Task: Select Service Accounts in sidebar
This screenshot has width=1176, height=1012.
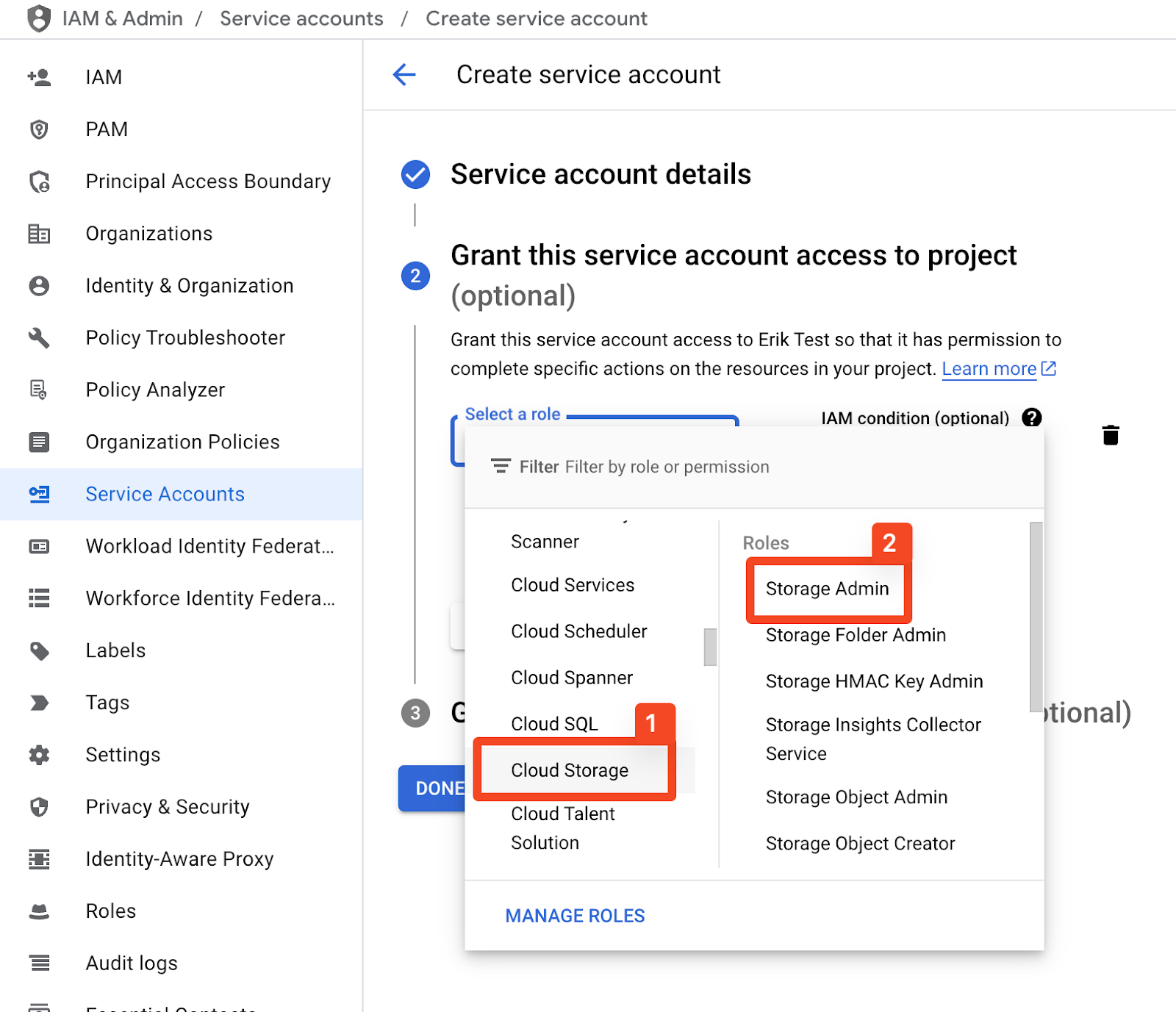Action: point(181,494)
